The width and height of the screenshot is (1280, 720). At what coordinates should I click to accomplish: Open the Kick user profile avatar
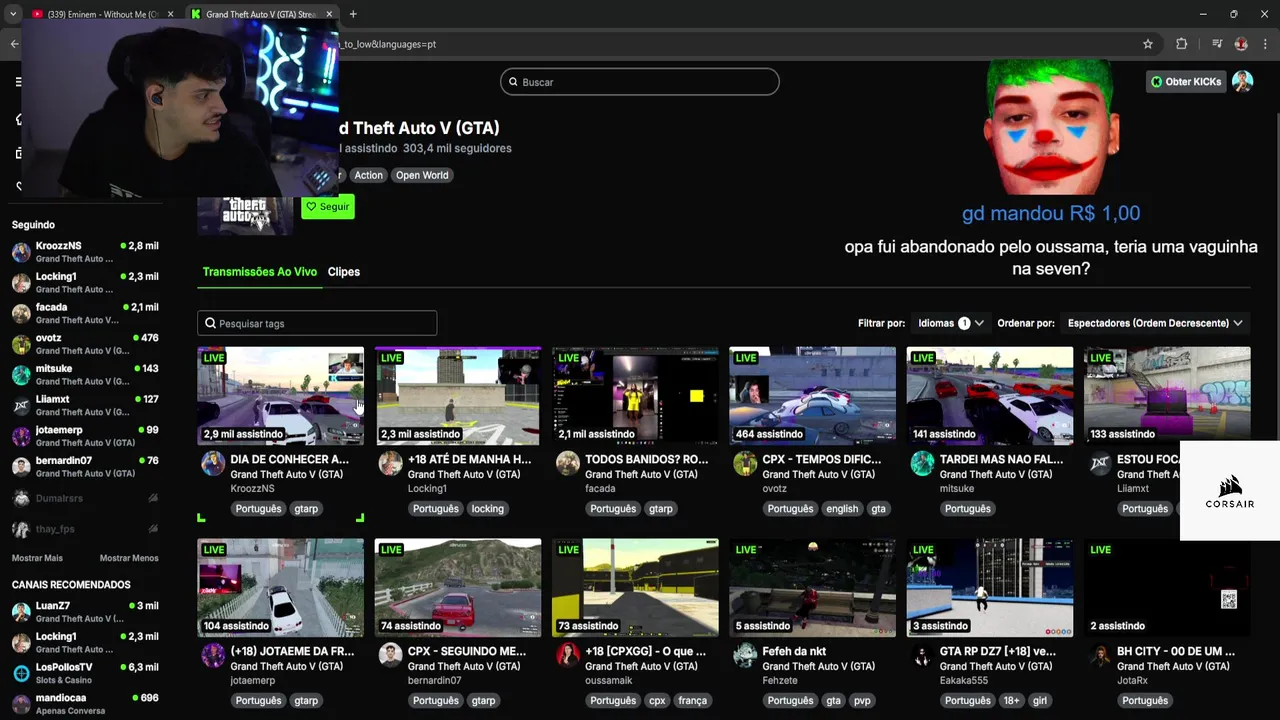click(x=1243, y=82)
